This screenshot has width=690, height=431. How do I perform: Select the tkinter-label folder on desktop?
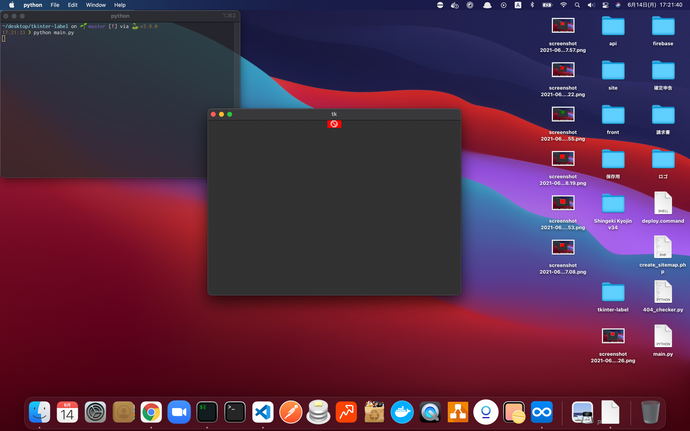click(x=613, y=292)
